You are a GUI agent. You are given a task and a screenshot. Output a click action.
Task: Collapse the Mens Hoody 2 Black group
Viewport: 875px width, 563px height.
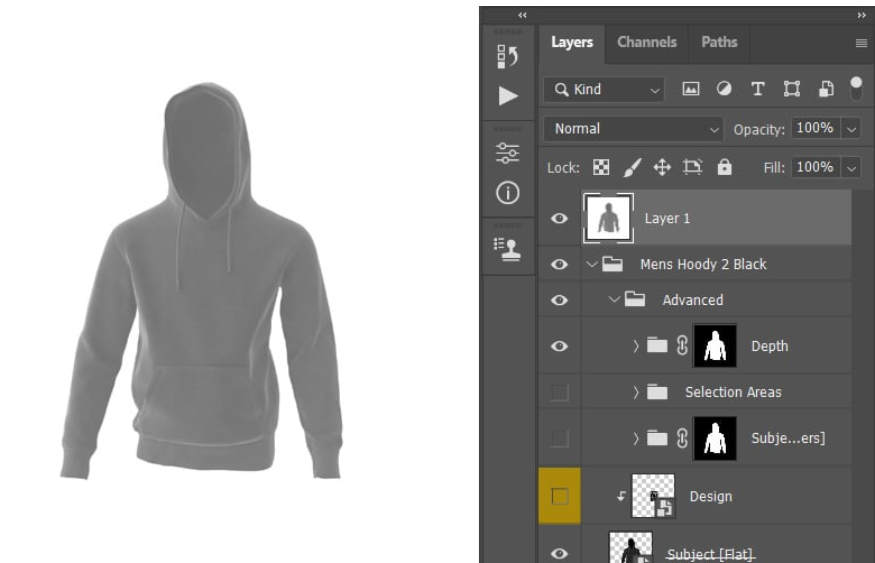592,264
